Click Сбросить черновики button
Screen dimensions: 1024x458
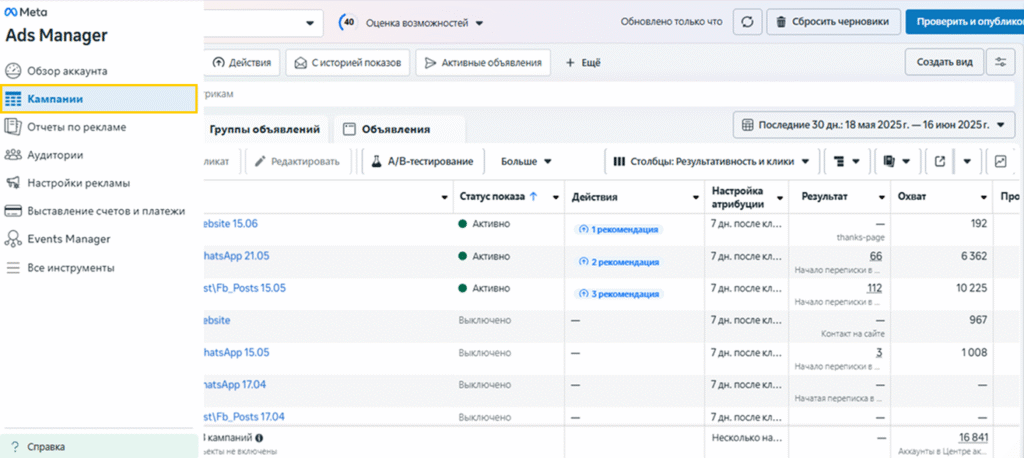pyautogui.click(x=833, y=22)
